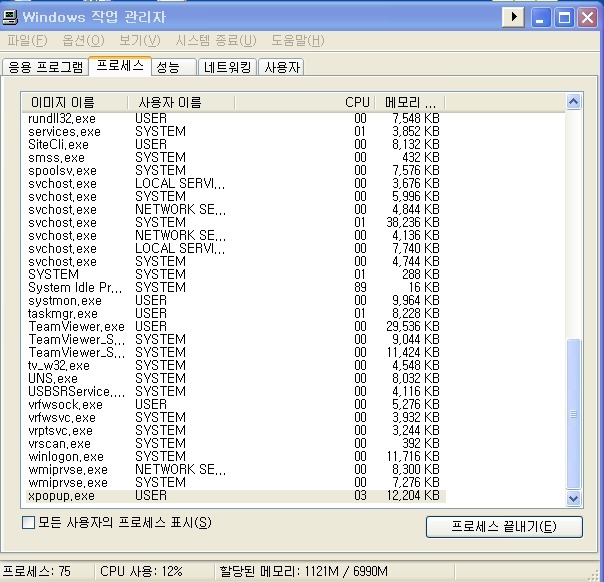The height and width of the screenshot is (582, 604).
Task: Sort by 메모리 column header
Action: [x=410, y=102]
